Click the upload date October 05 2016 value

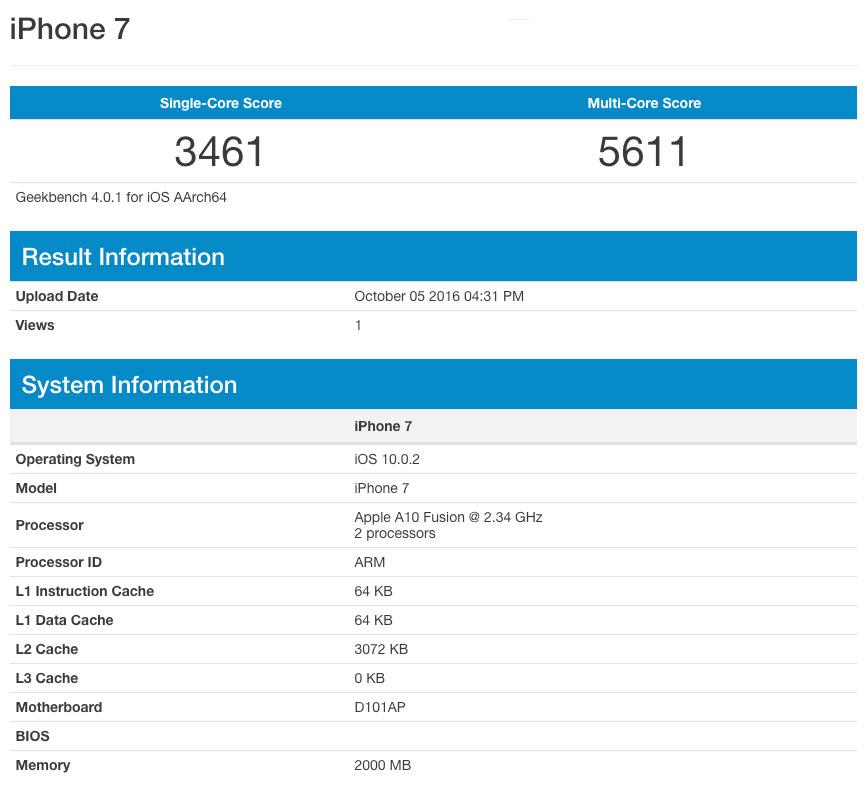439,296
